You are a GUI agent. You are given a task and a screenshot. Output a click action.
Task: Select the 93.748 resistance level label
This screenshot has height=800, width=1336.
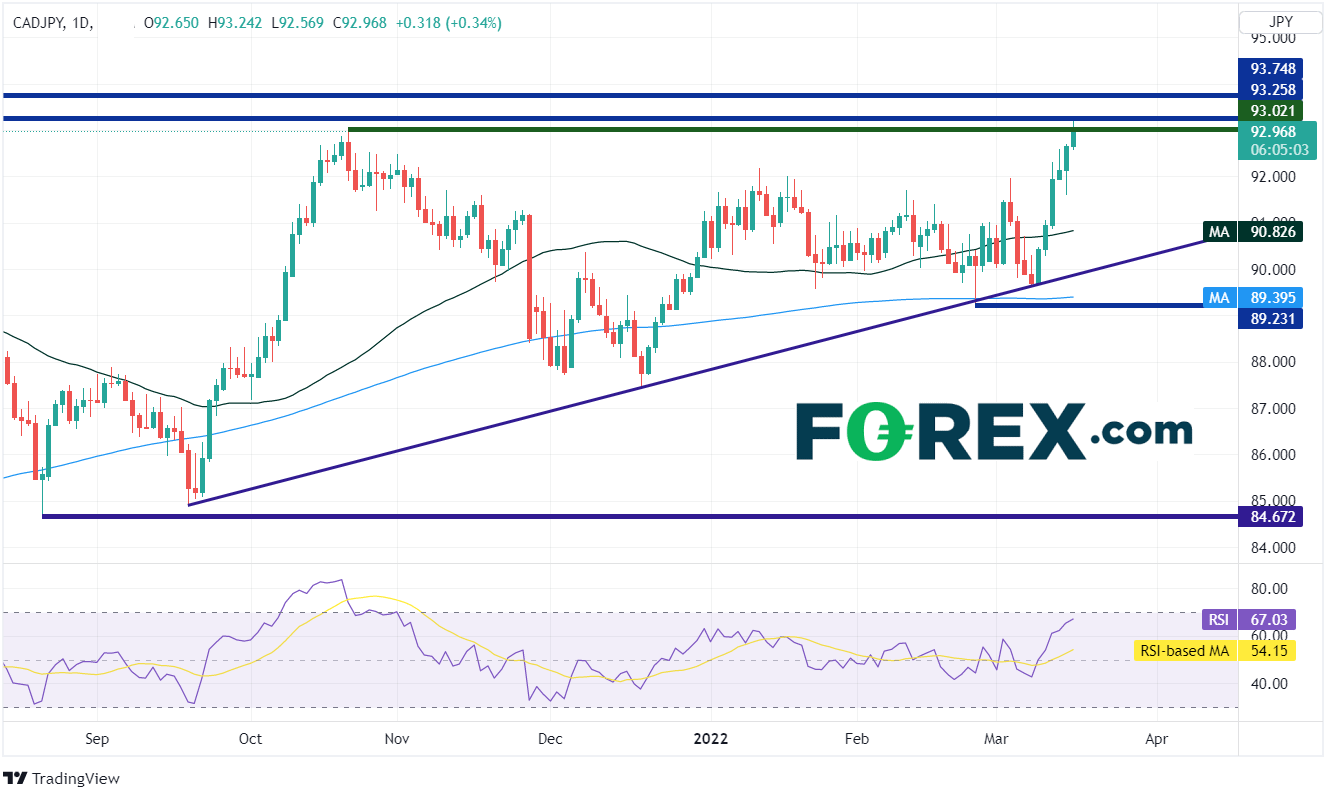[1277, 69]
